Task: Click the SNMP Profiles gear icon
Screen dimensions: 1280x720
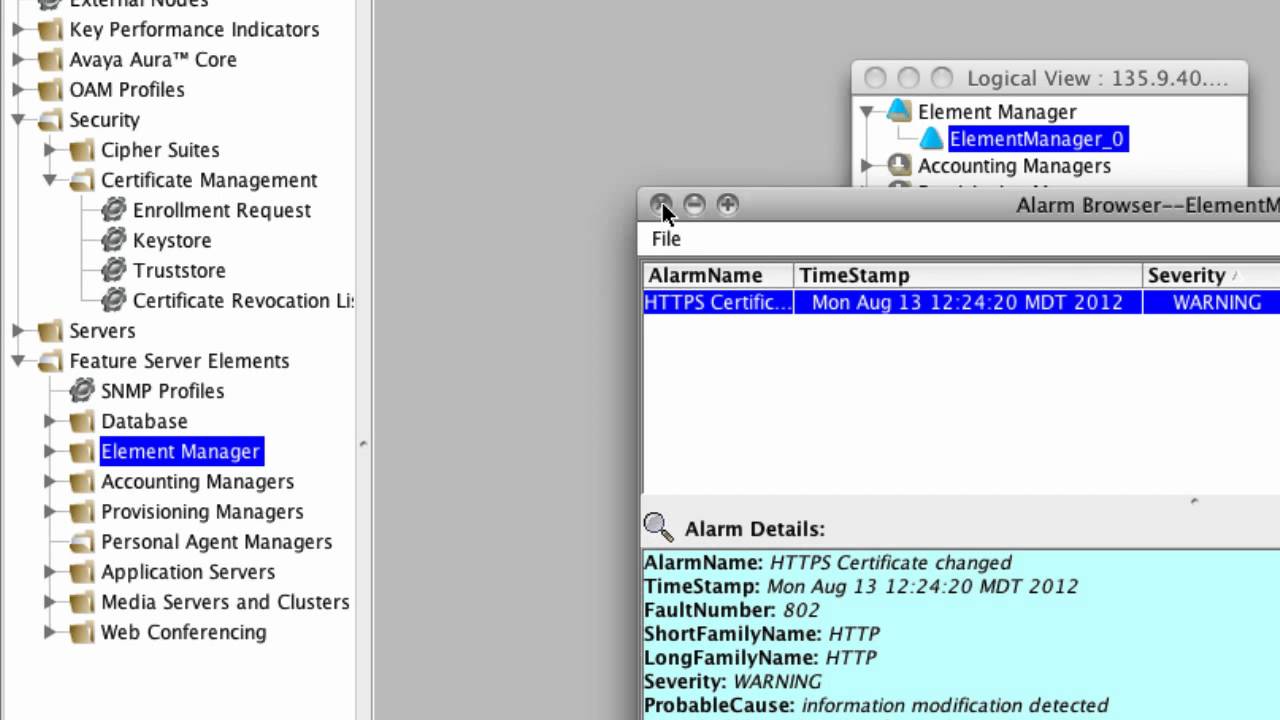Action: [82, 391]
